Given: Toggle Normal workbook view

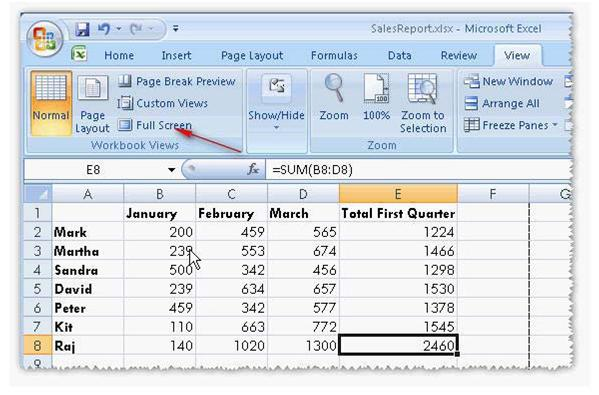Looking at the screenshot, I should point(51,103).
